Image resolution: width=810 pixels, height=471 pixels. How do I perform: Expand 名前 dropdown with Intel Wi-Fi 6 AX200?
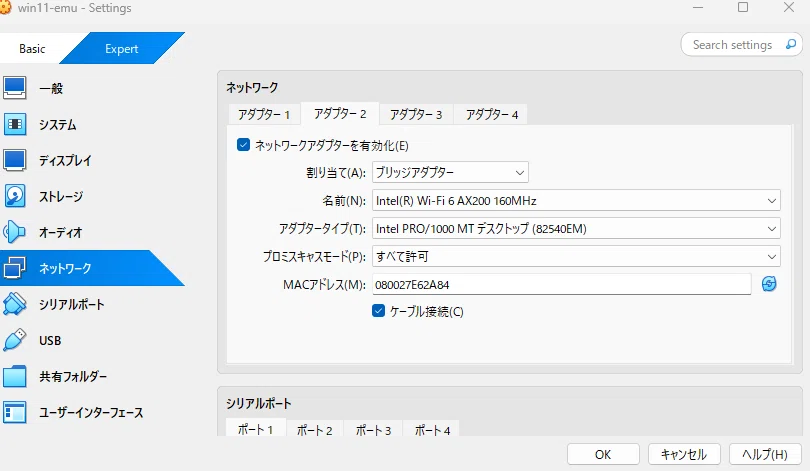[576, 200]
